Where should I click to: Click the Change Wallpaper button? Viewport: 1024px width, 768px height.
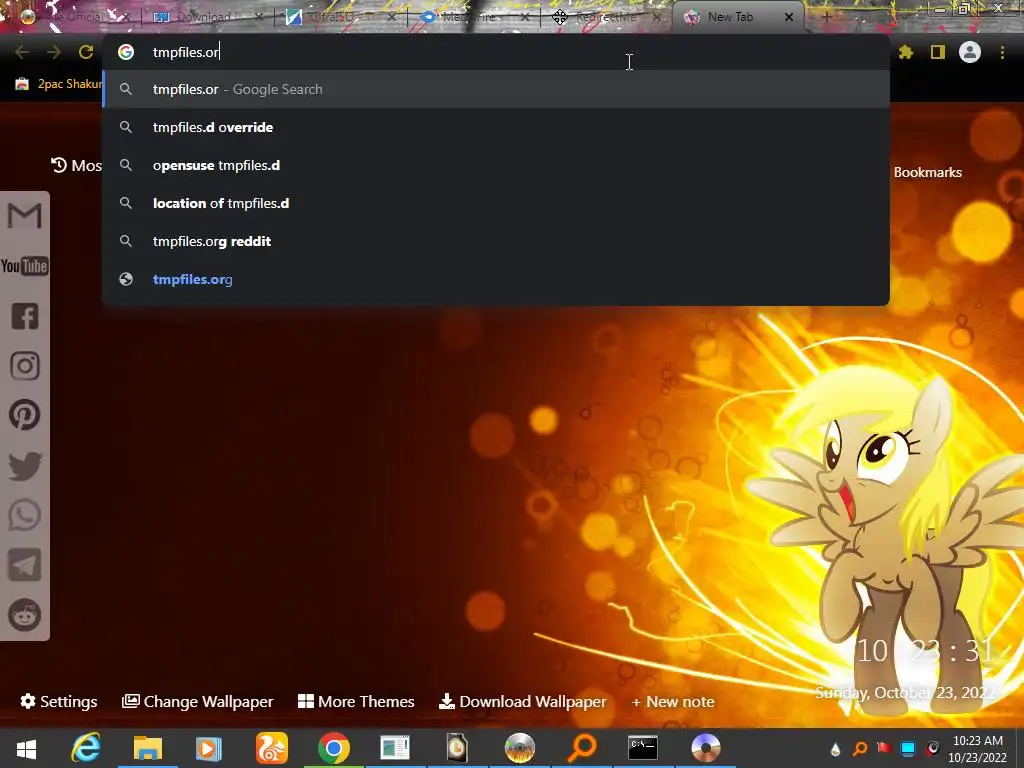point(198,701)
